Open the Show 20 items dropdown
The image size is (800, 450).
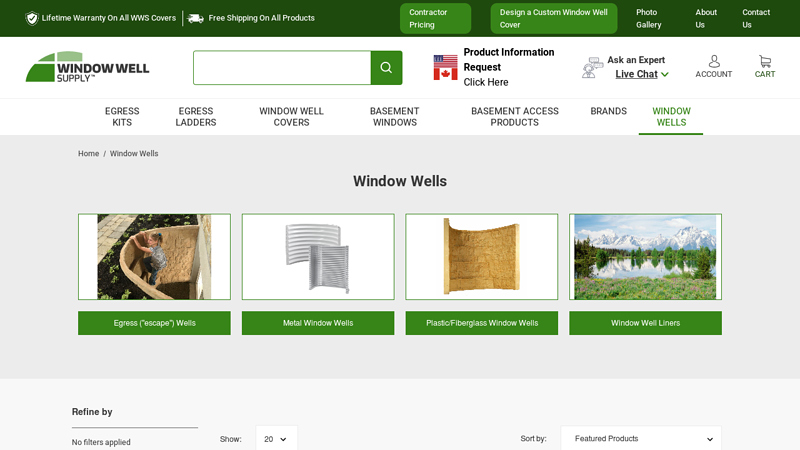276,439
